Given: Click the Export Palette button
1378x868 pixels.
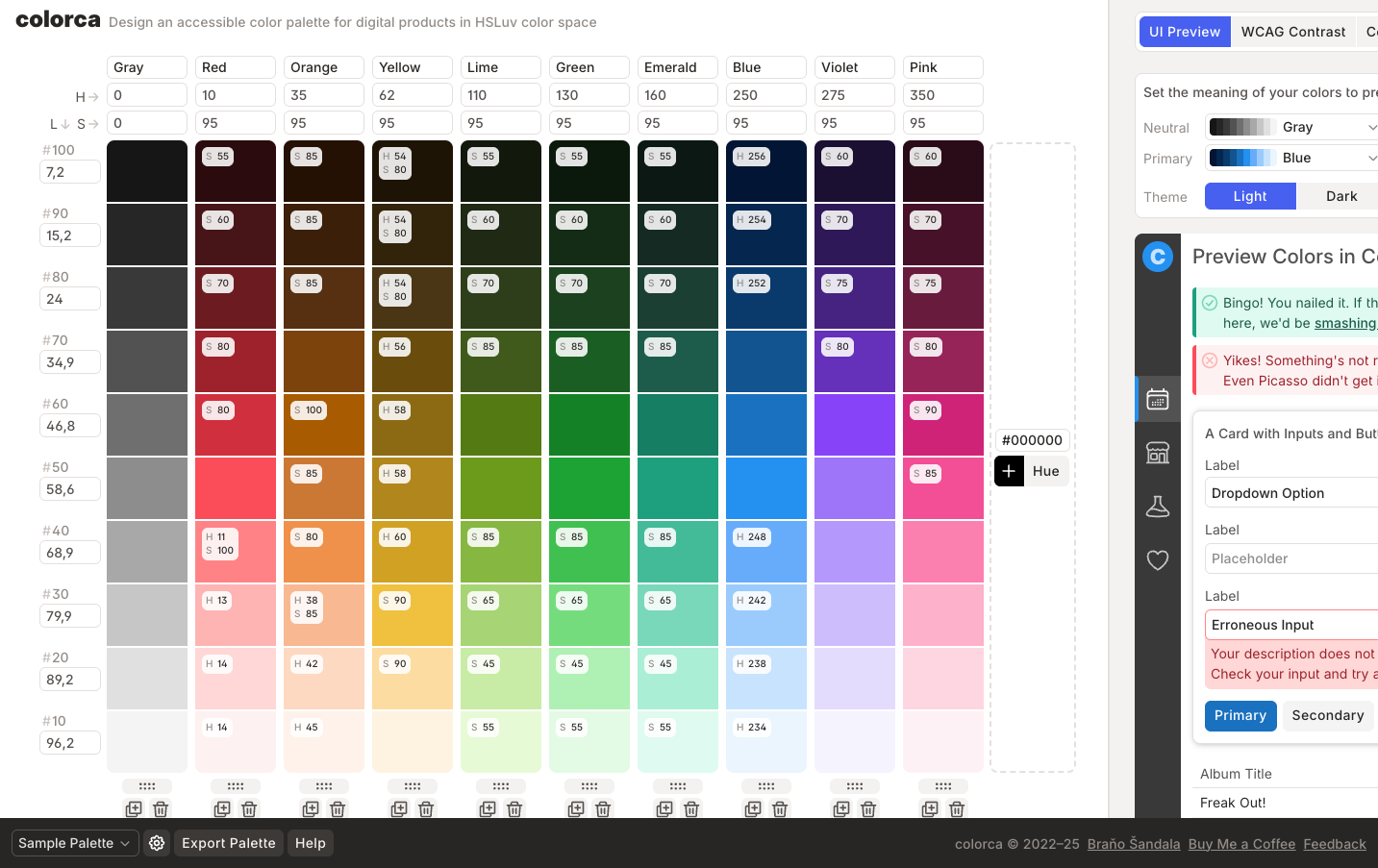Looking at the screenshot, I should (228, 843).
